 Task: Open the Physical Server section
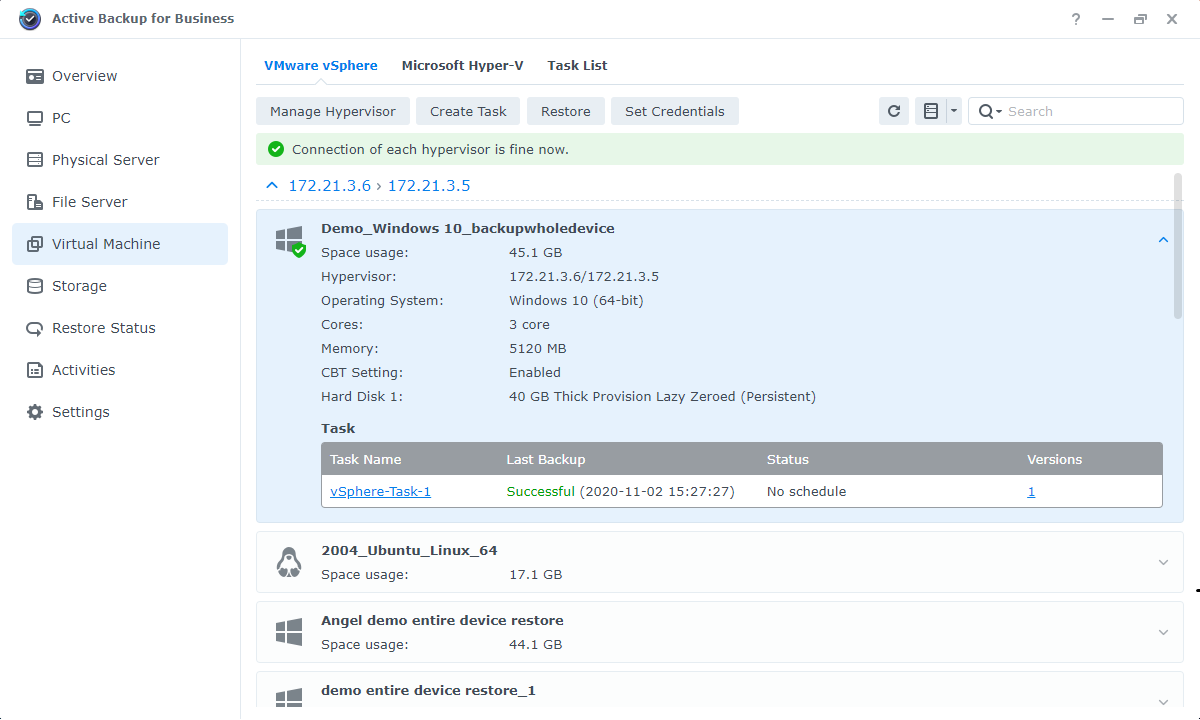pos(105,160)
